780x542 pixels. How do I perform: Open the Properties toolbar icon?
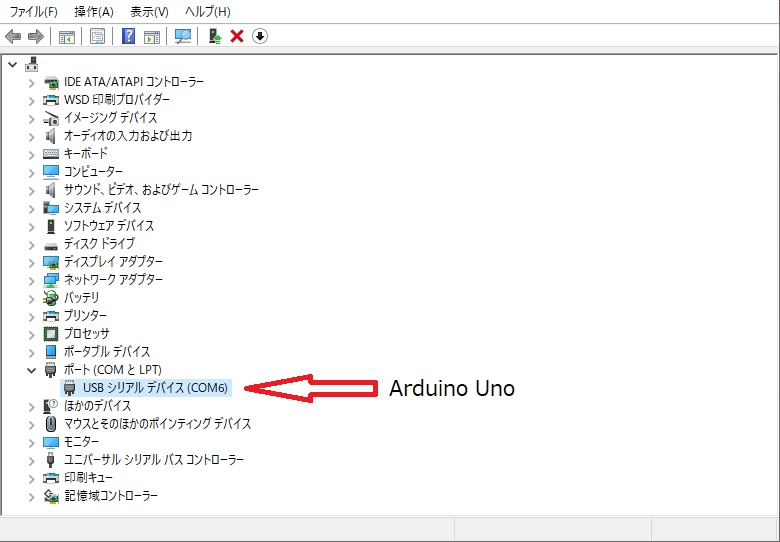98,36
